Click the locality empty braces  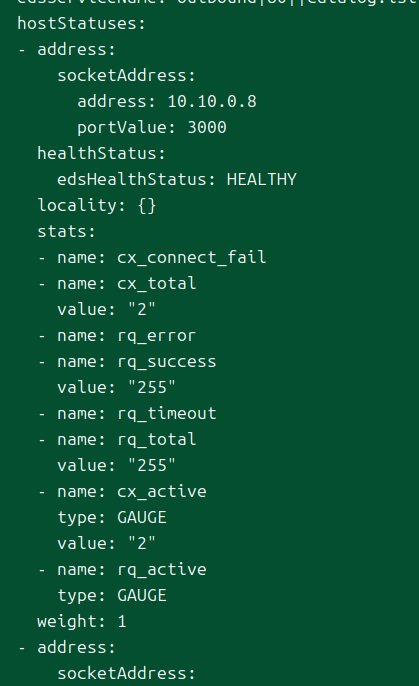point(147,206)
